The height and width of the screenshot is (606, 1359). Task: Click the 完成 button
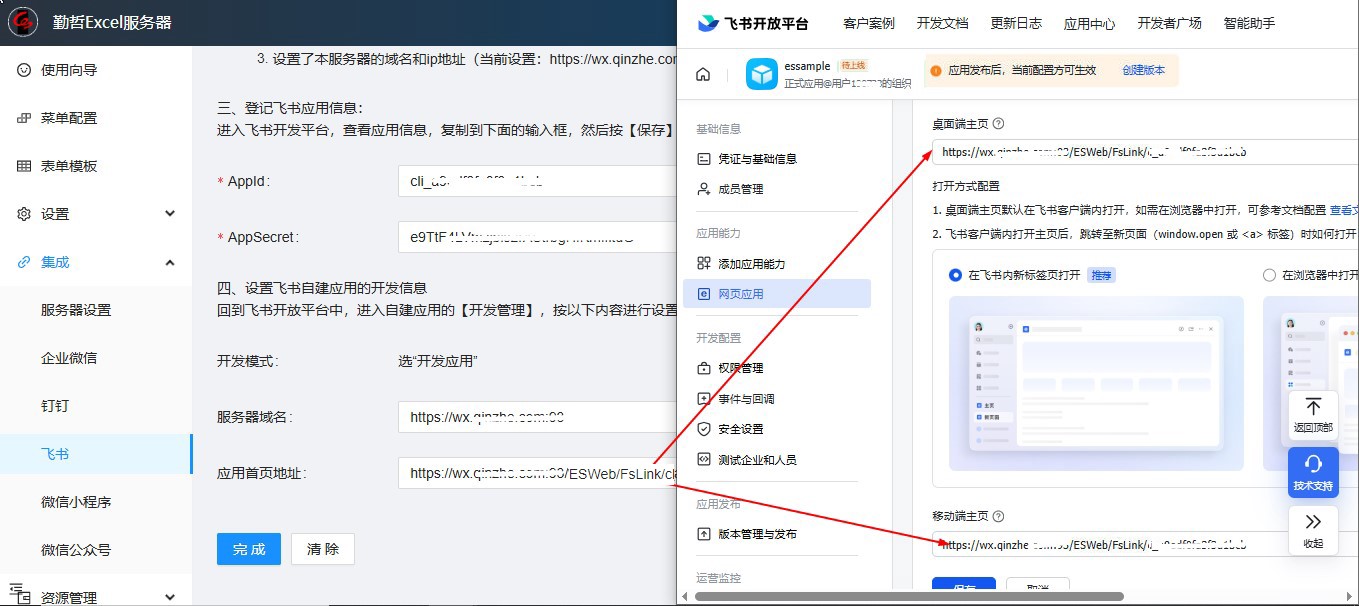[249, 549]
